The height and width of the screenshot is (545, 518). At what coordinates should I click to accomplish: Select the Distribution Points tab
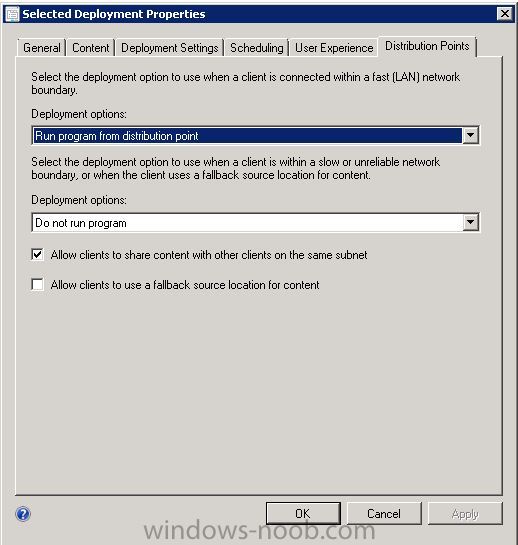pyautogui.click(x=427, y=46)
